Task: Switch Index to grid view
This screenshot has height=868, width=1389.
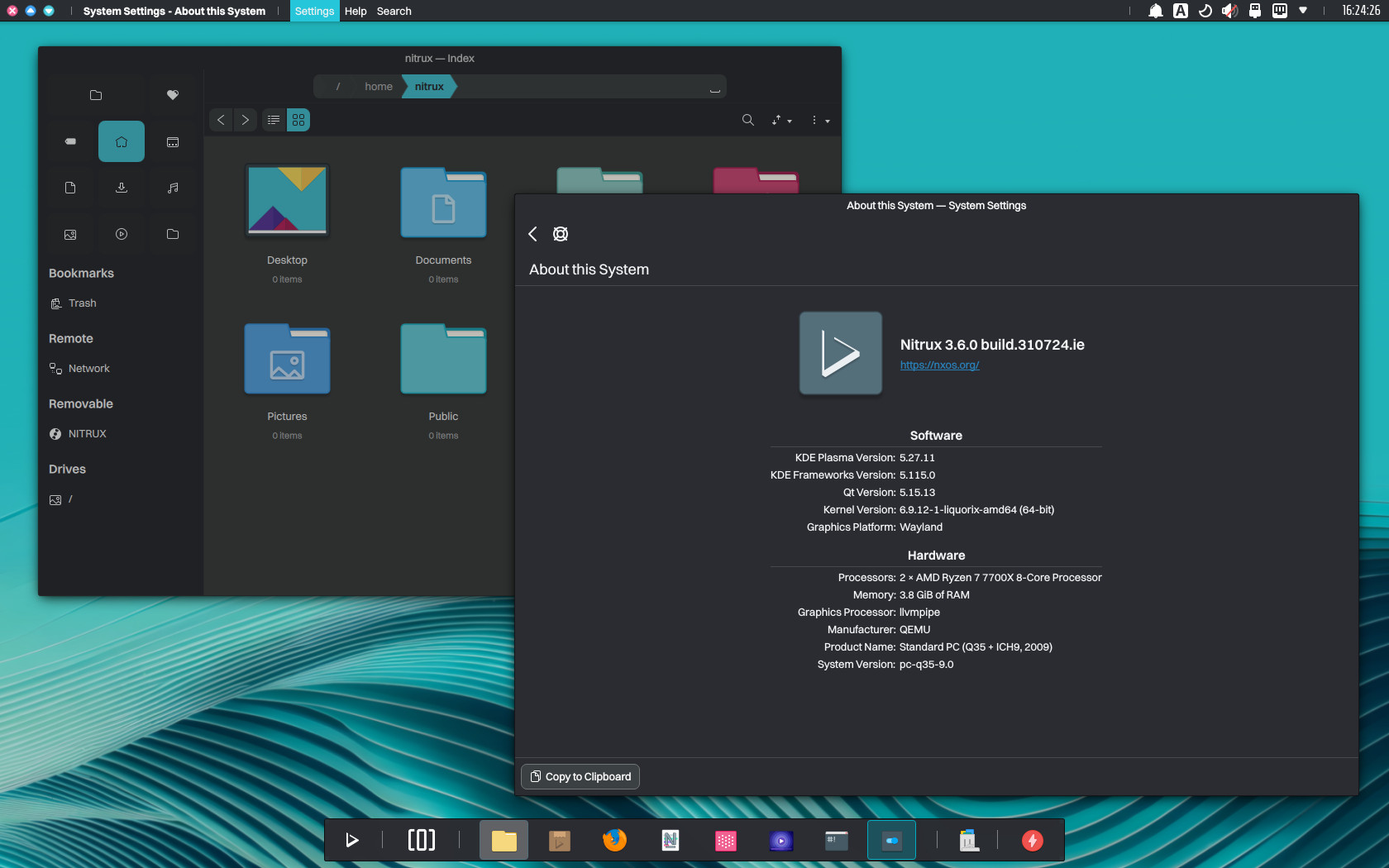Action: 298,120
